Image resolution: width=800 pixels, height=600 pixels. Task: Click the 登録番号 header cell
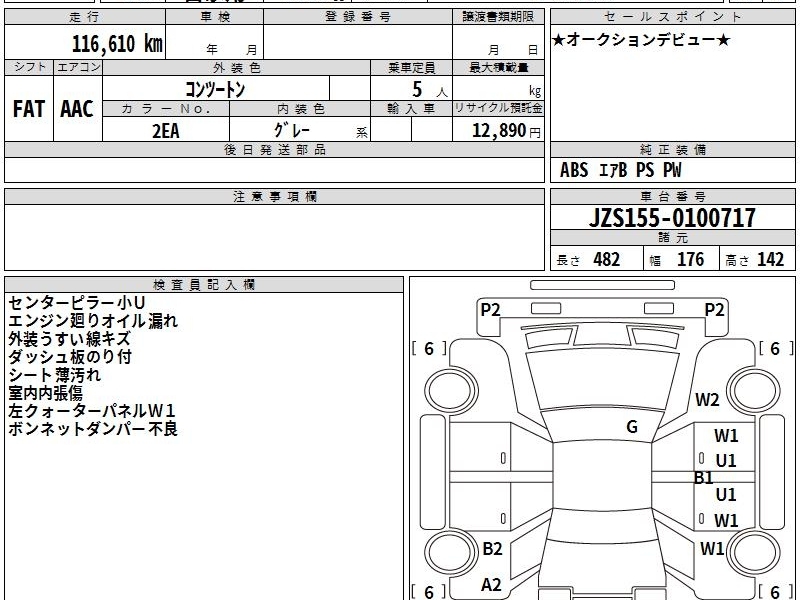358,17
